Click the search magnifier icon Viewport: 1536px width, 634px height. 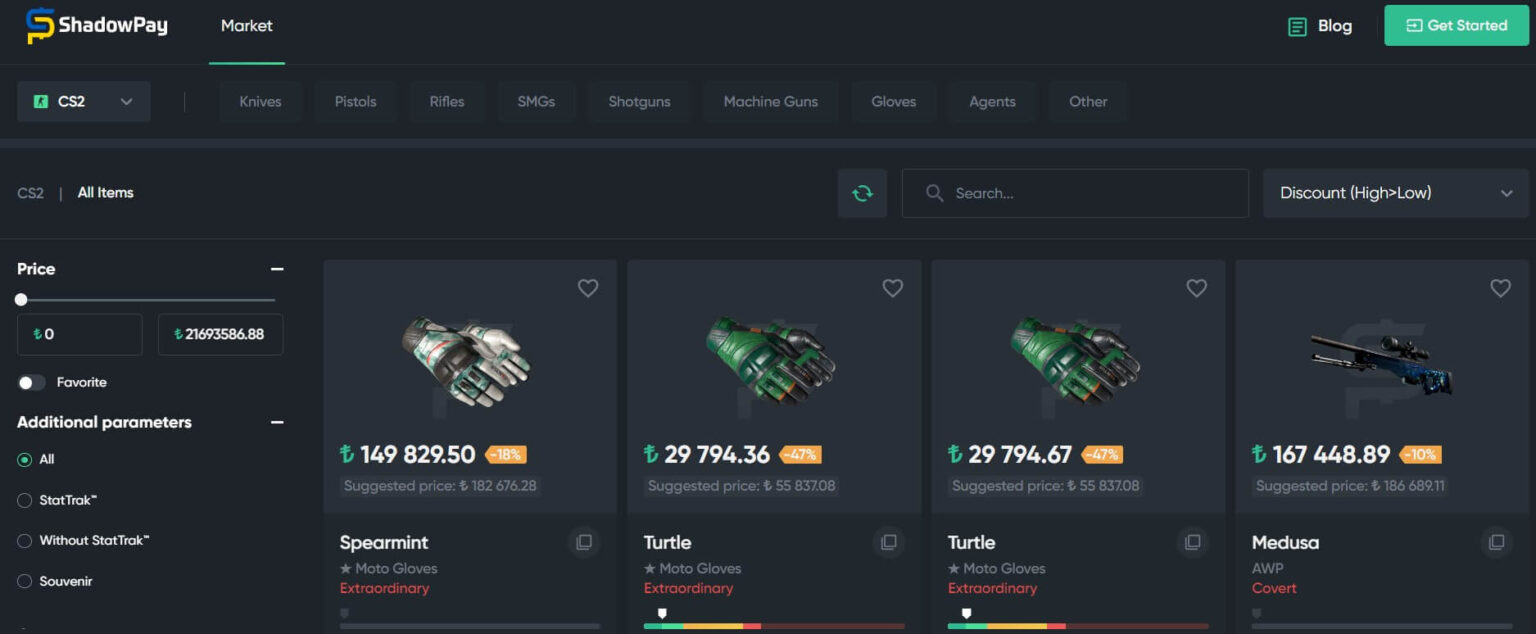point(934,192)
